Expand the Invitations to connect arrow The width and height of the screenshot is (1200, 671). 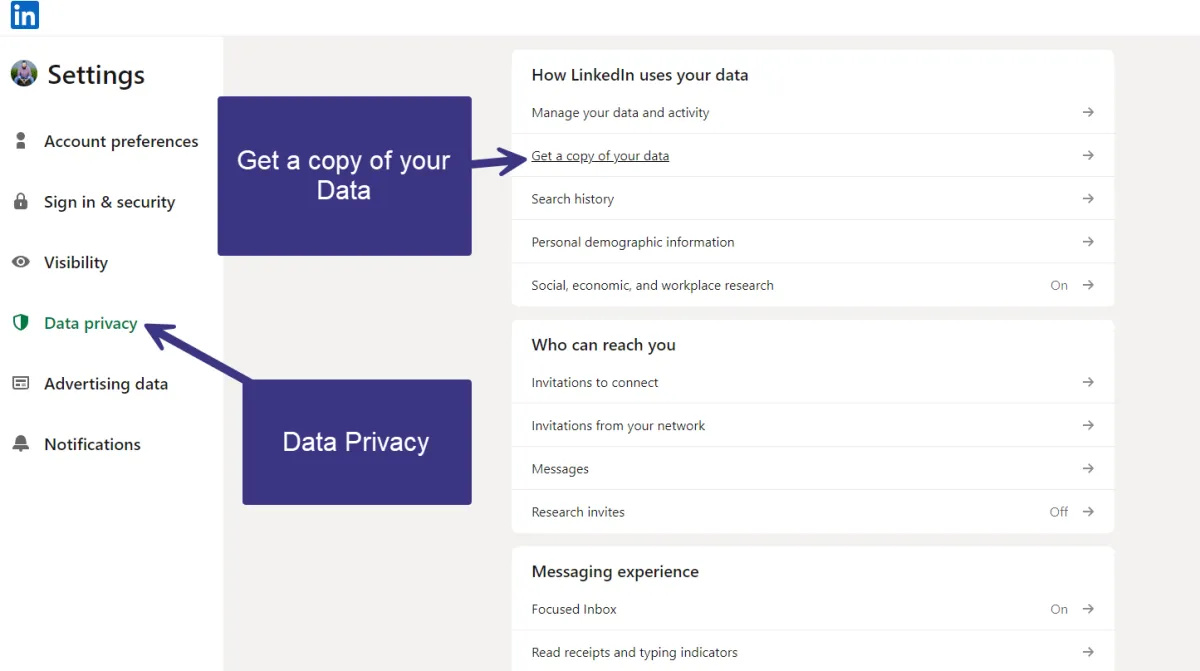click(x=1088, y=382)
